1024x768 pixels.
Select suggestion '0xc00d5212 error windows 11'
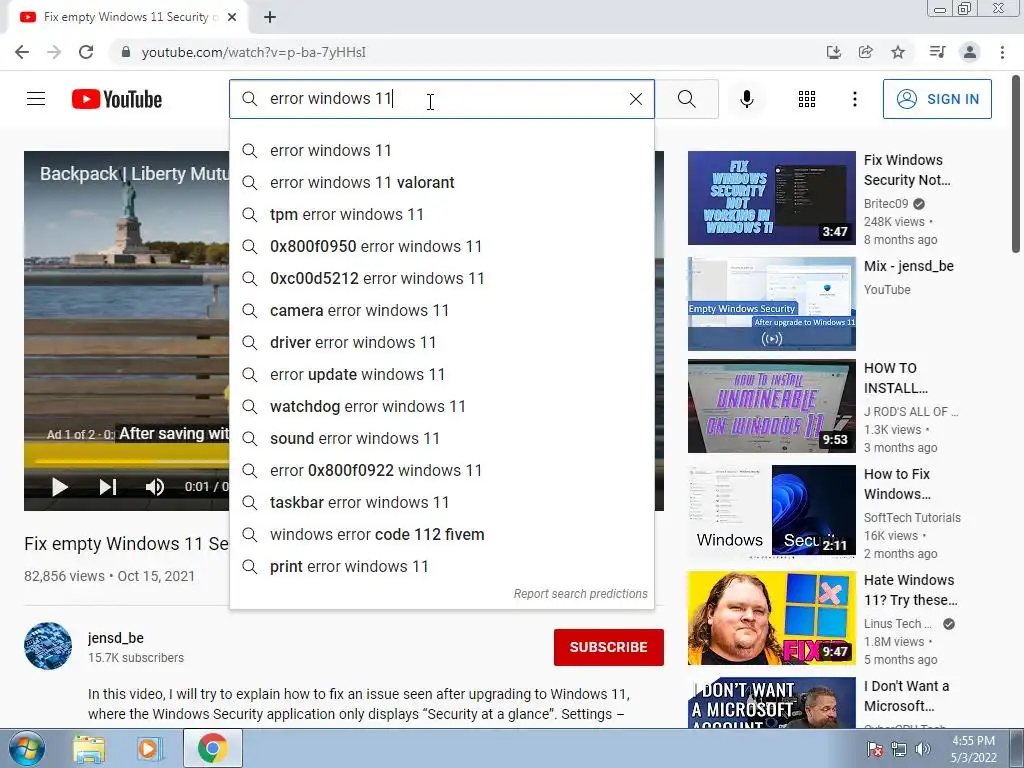[442, 278]
